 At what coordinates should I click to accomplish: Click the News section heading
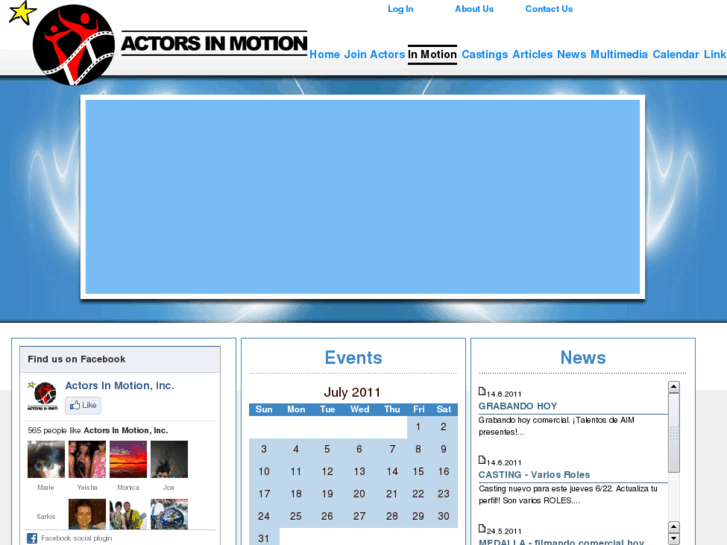[583, 358]
